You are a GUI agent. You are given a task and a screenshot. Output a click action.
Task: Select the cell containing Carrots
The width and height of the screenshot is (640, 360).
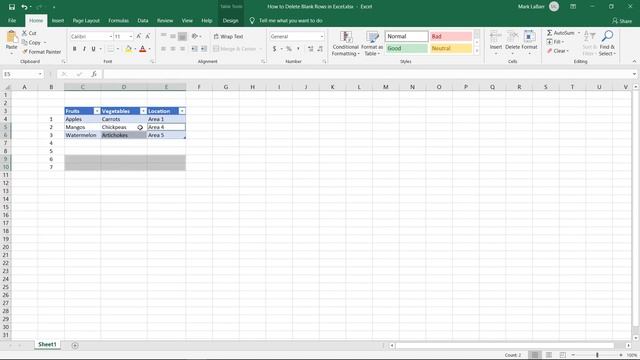124,119
